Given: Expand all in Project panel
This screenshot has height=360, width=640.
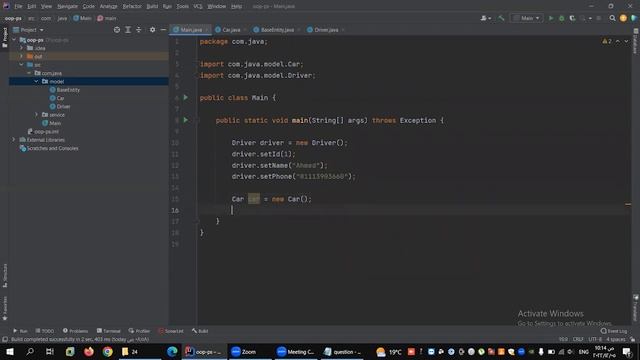Looking at the screenshot, I should click(x=128, y=30).
